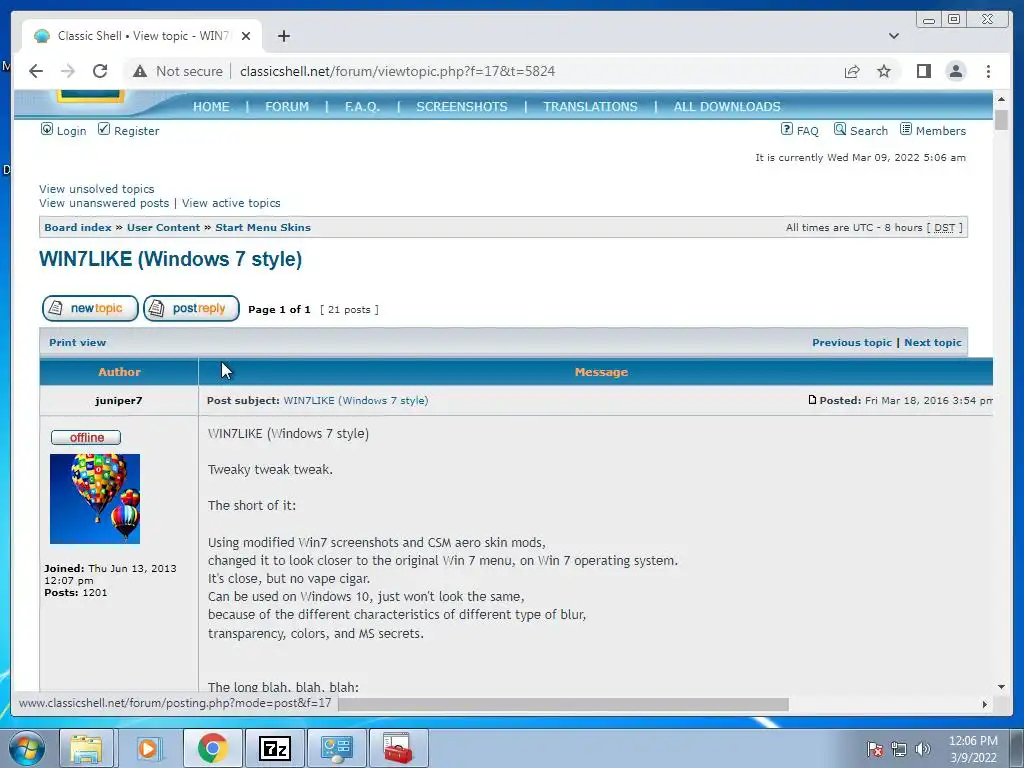Image resolution: width=1024 pixels, height=768 pixels.
Task: Click the Search magnifier icon
Action: (840, 129)
